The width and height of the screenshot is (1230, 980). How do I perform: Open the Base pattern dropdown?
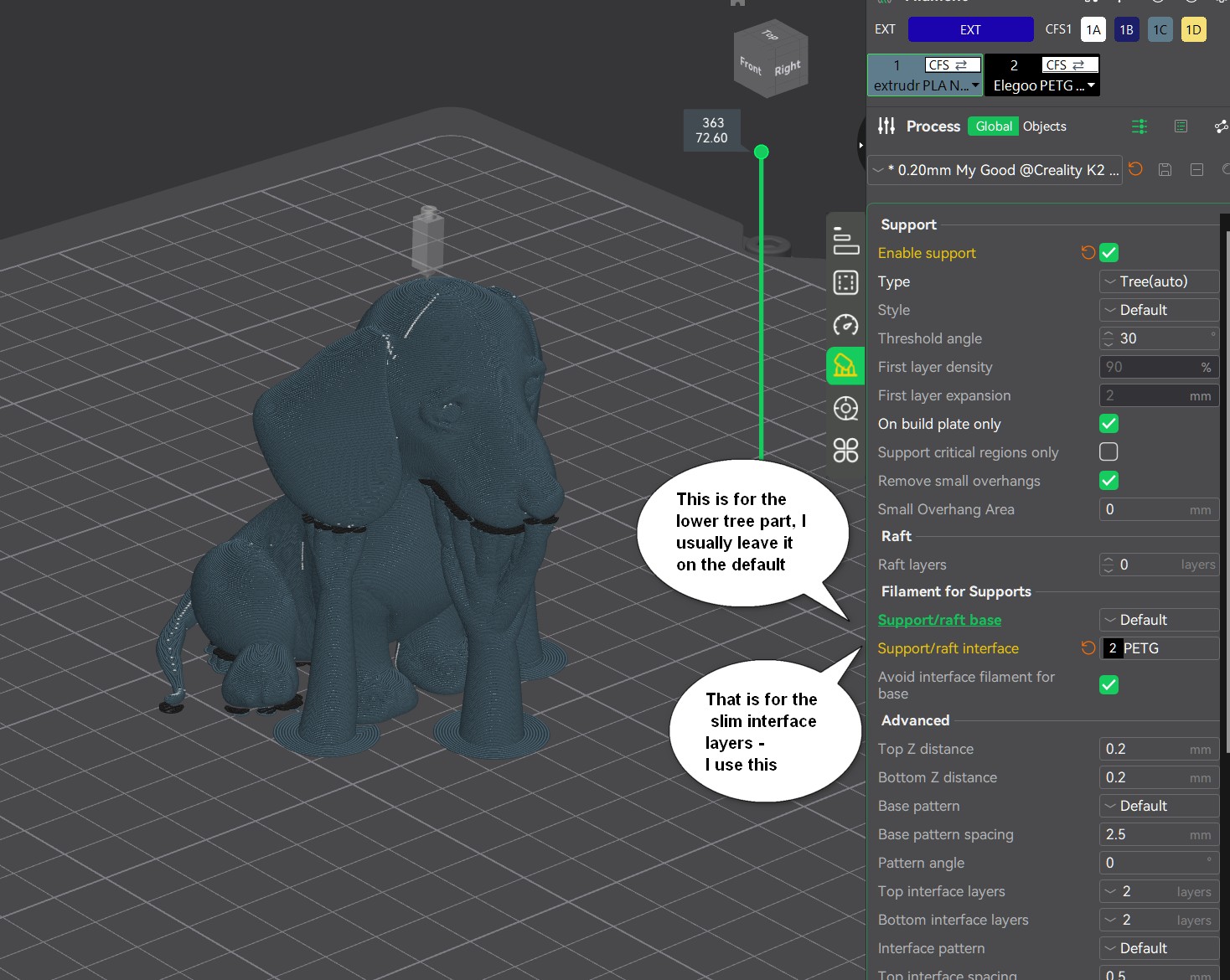pos(1159,806)
